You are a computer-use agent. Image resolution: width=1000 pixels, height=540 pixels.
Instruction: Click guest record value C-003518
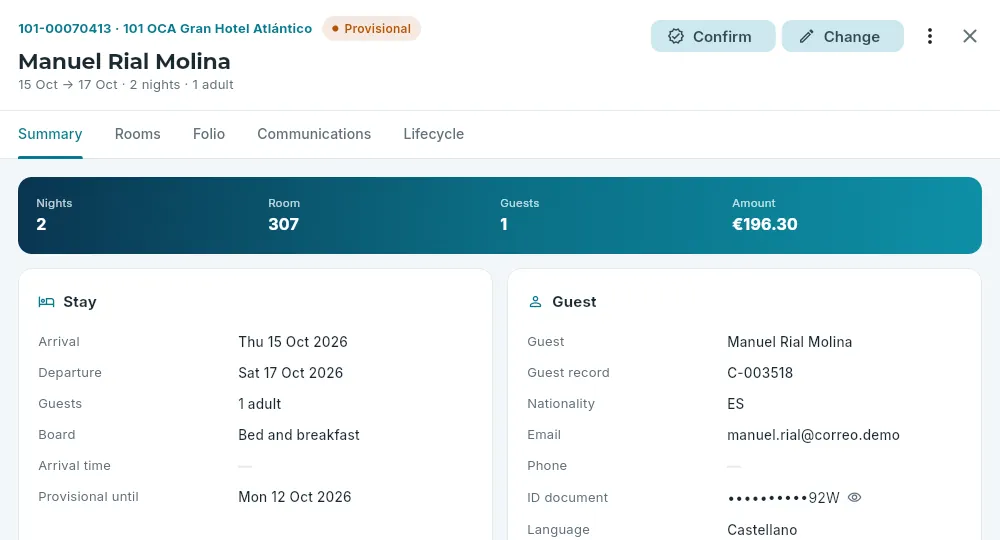pos(760,373)
